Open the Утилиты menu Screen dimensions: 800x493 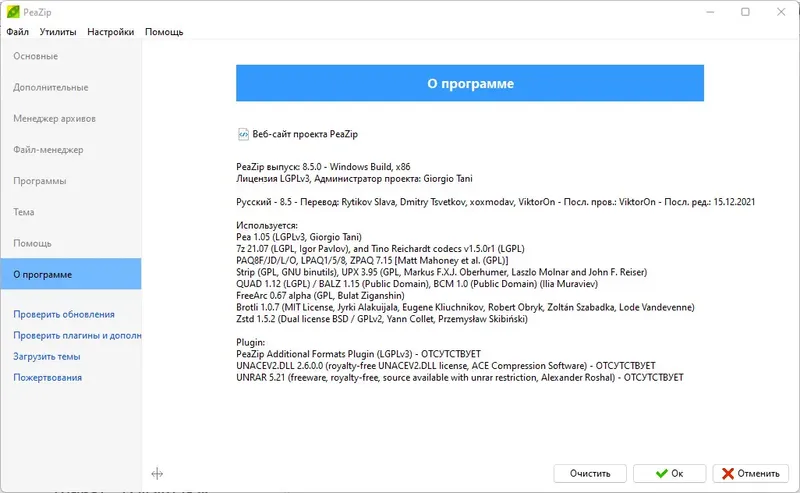[58, 32]
